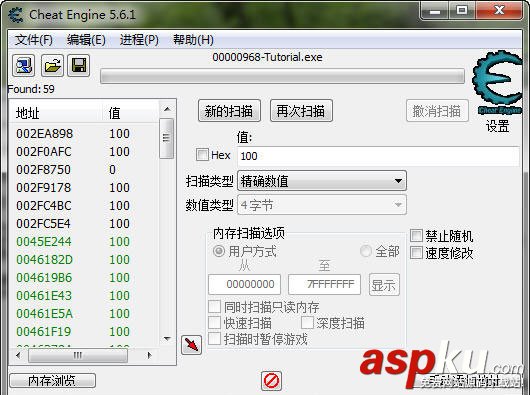The width and height of the screenshot is (530, 395).
Task: Open the 编辑(E) menu
Action: tap(86, 40)
